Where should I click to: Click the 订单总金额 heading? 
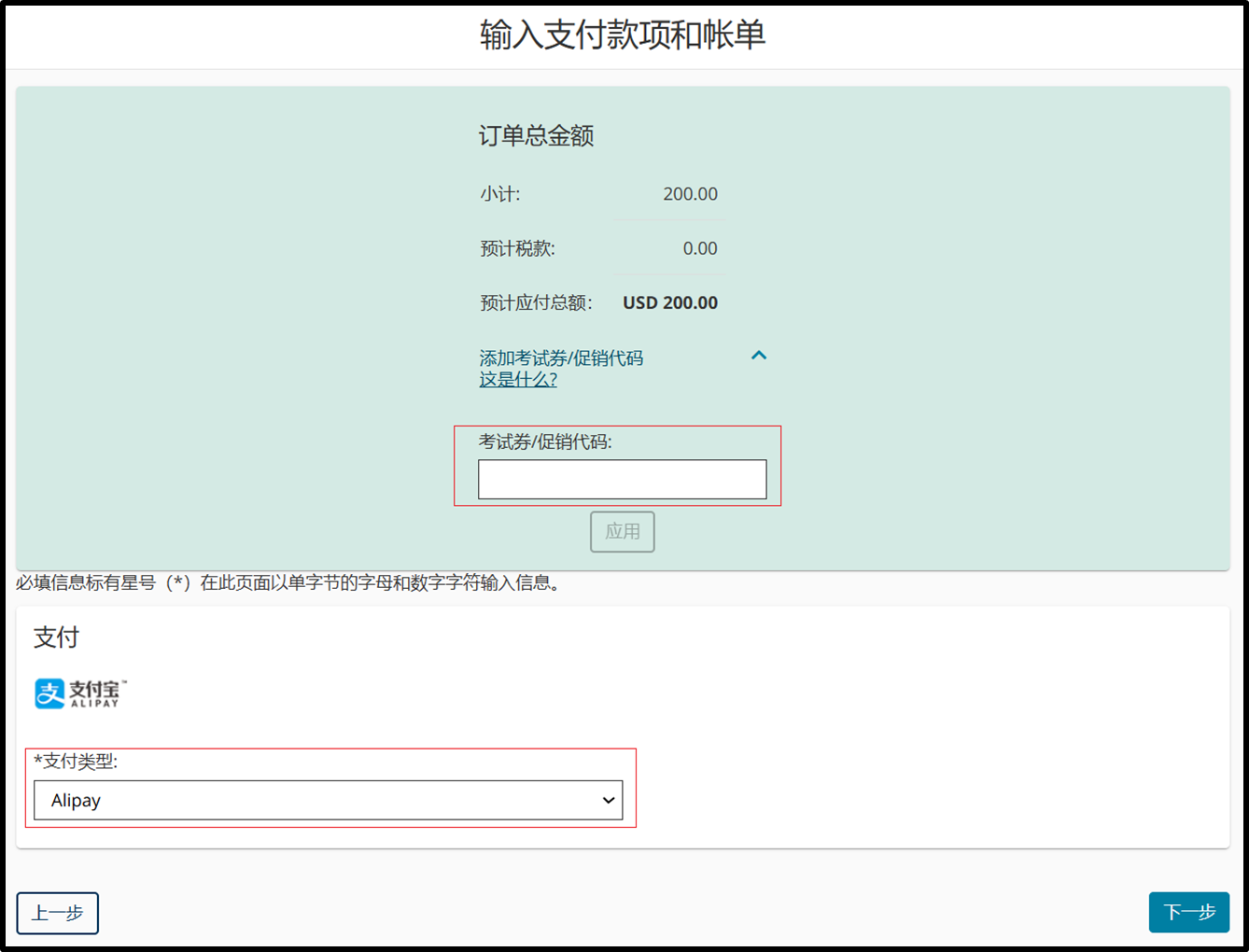click(537, 136)
